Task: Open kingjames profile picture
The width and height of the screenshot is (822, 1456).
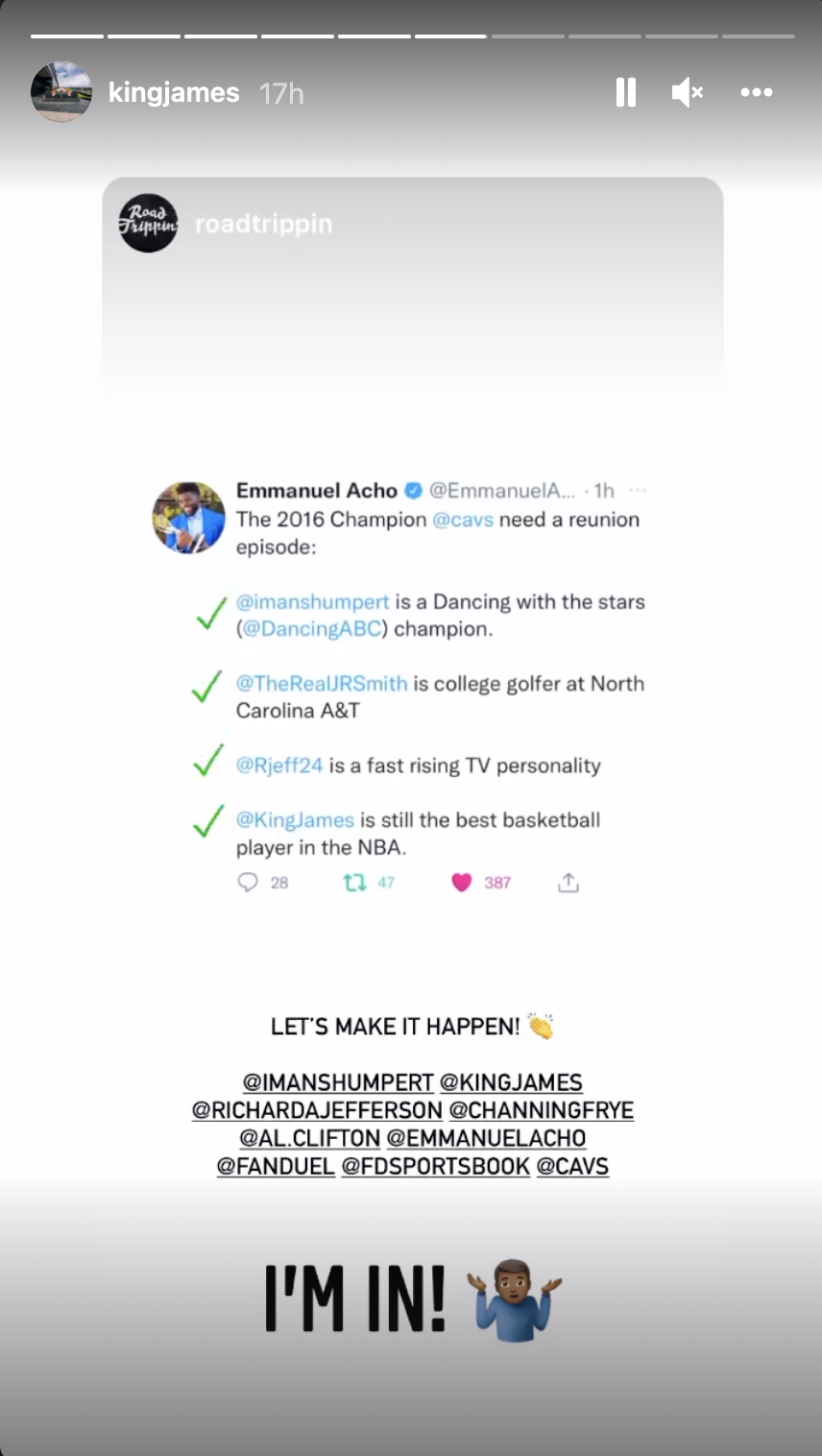Action: tap(61, 92)
